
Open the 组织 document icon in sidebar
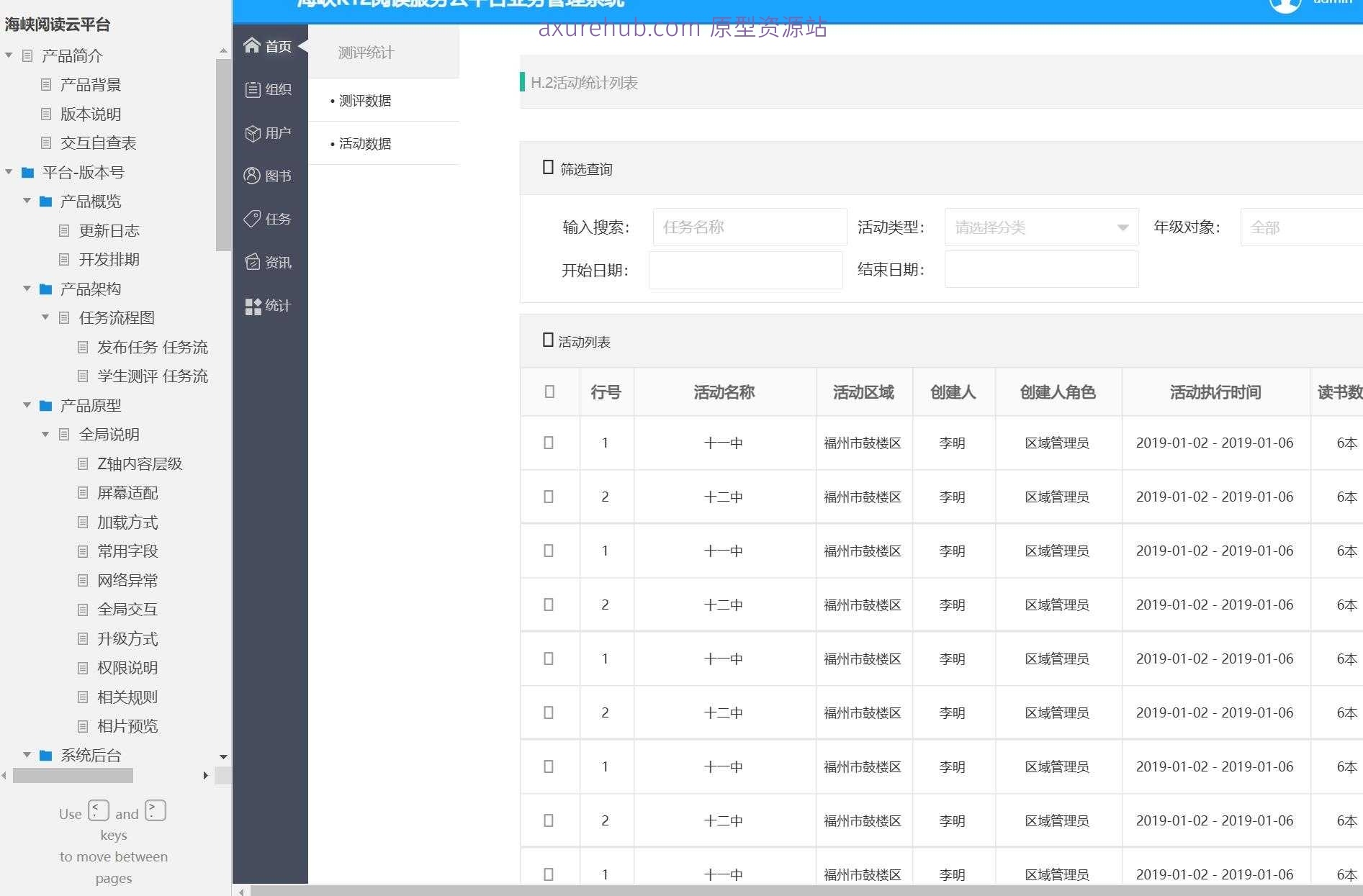pos(253,89)
